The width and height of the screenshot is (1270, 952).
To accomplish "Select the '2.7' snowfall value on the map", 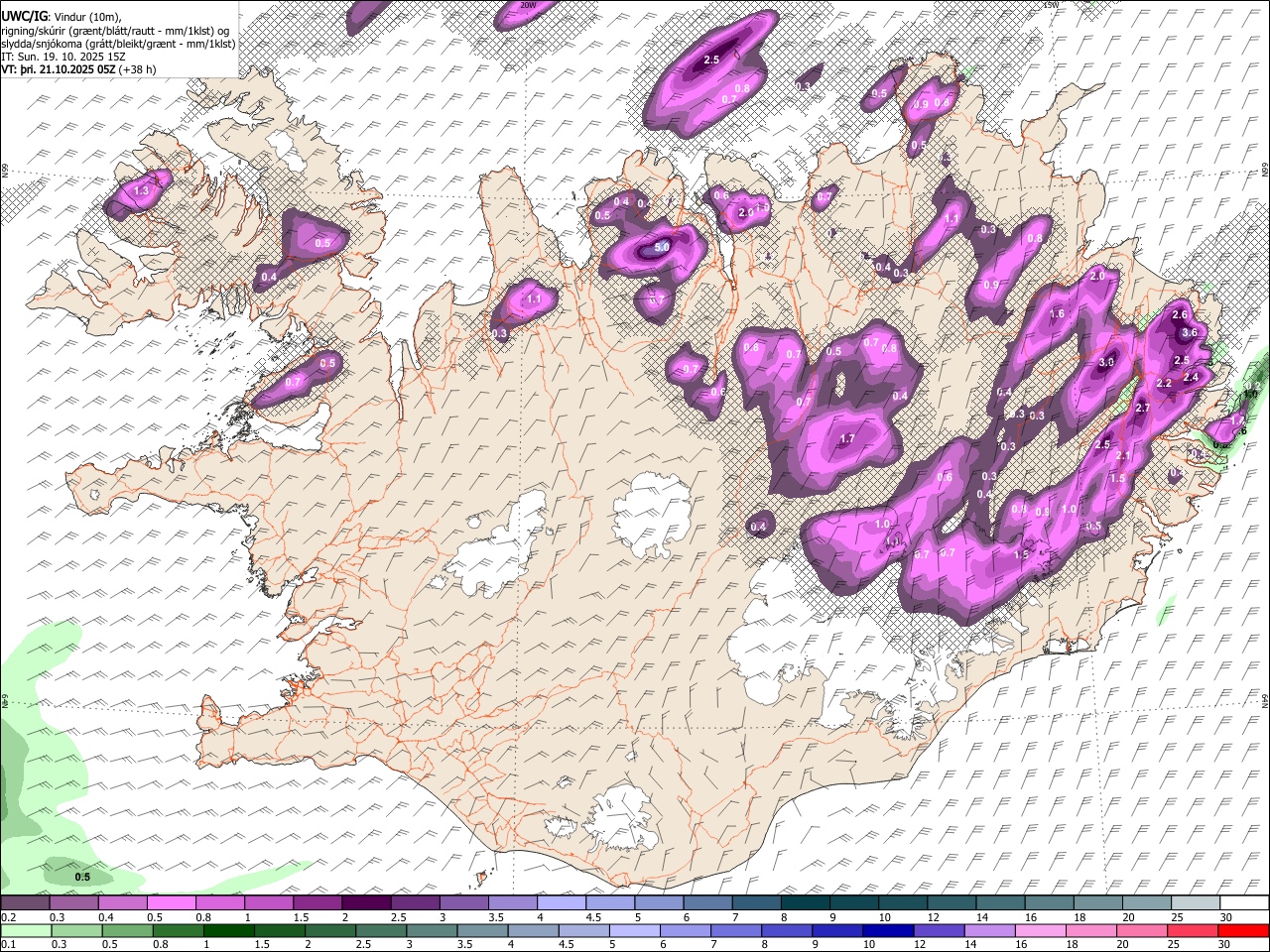I will tap(1142, 408).
